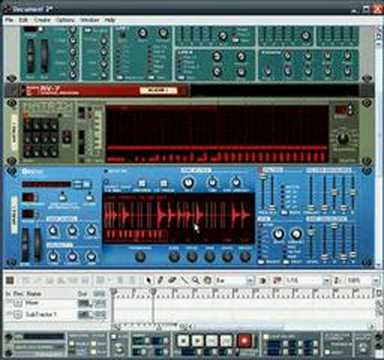This screenshot has width=384, height=360.
Task: Open the 100% quantize strength dropdown
Action: click(x=375, y=281)
